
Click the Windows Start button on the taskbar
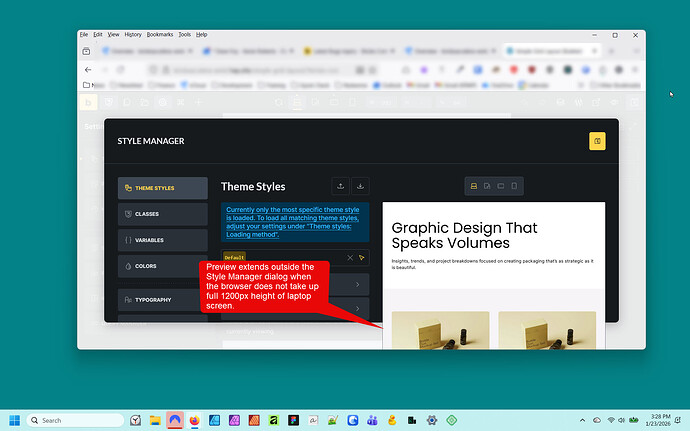coord(14,420)
